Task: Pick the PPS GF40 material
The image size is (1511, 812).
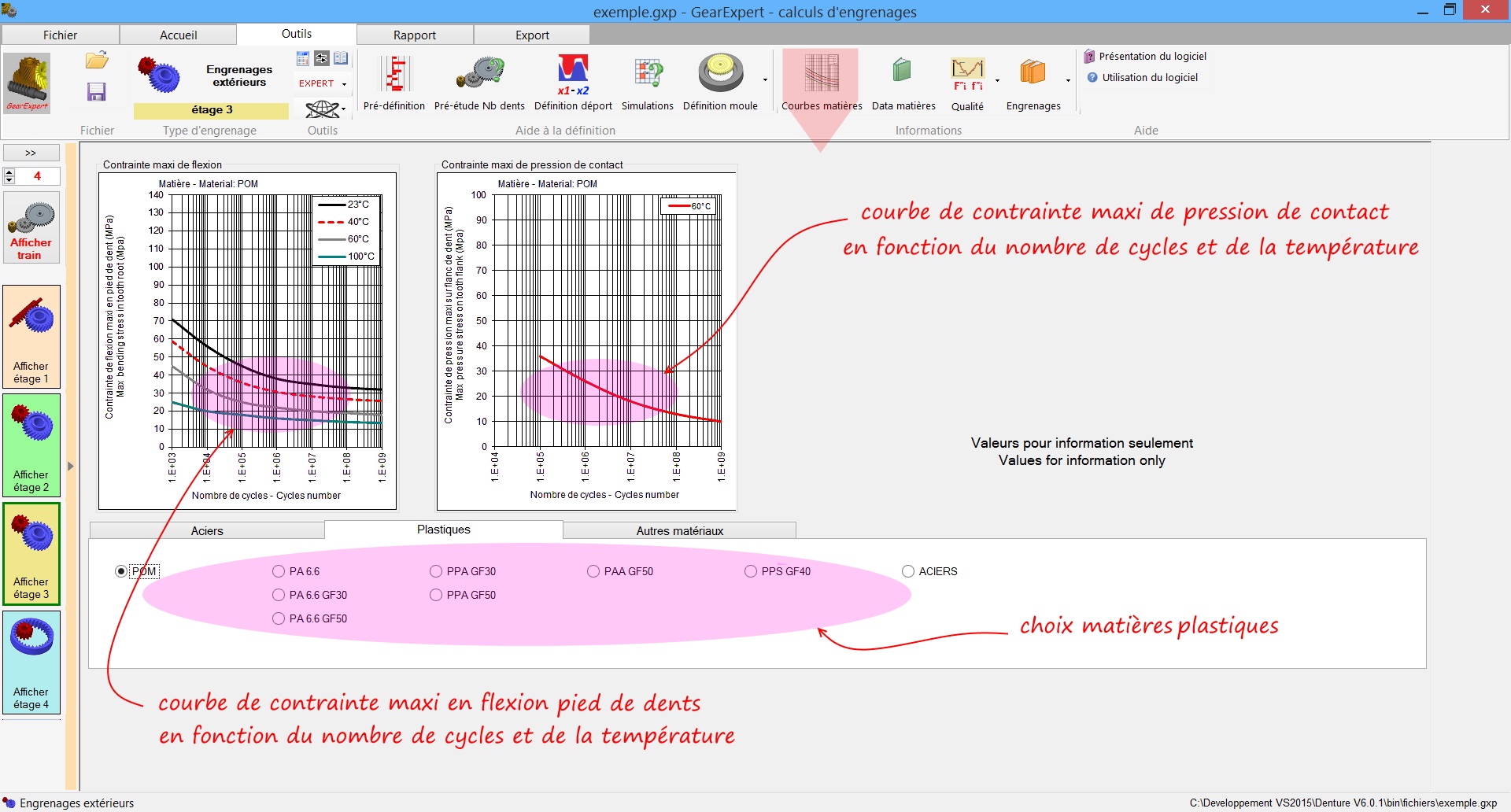Action: (751, 571)
